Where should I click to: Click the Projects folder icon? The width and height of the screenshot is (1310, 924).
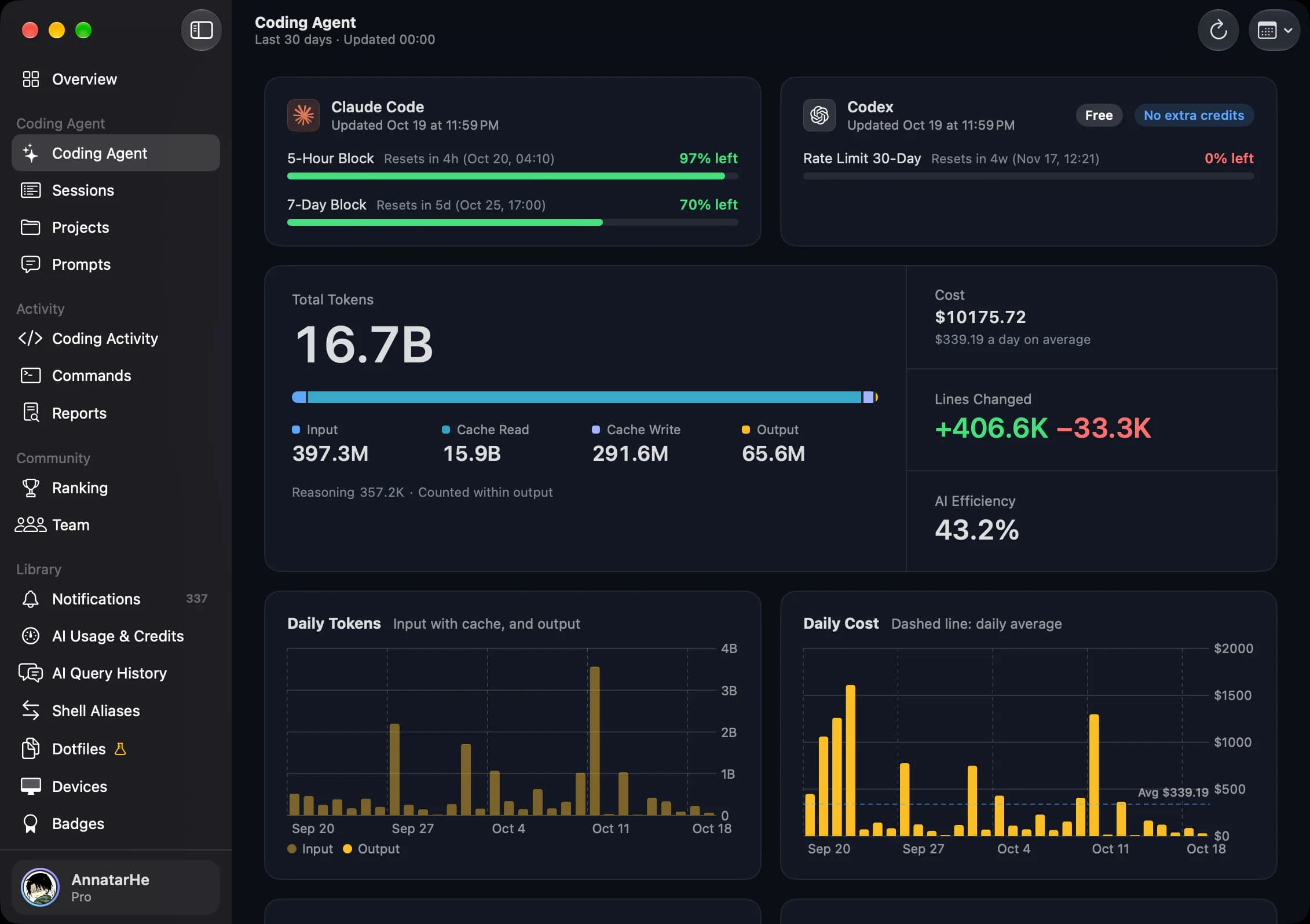tap(31, 228)
